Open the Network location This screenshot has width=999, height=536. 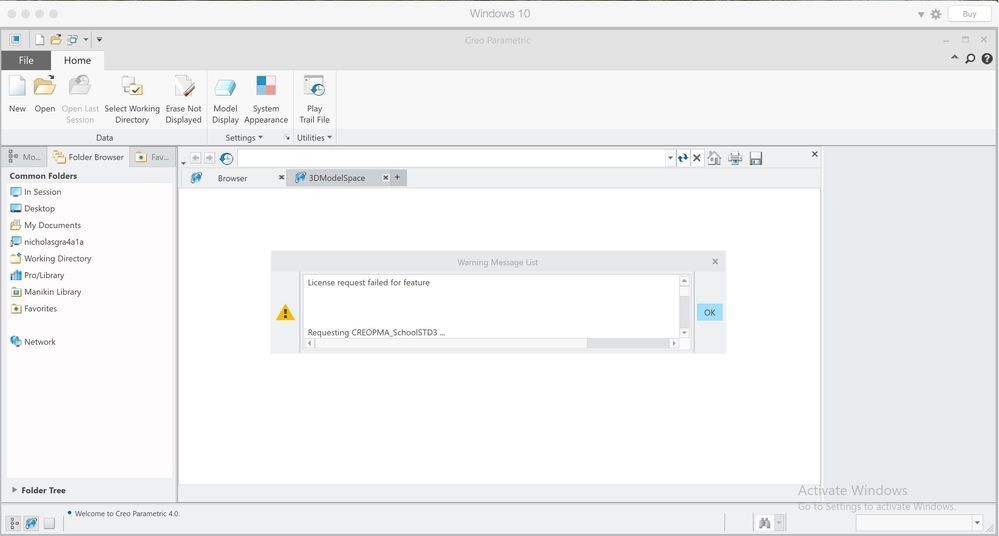[x=33, y=342]
